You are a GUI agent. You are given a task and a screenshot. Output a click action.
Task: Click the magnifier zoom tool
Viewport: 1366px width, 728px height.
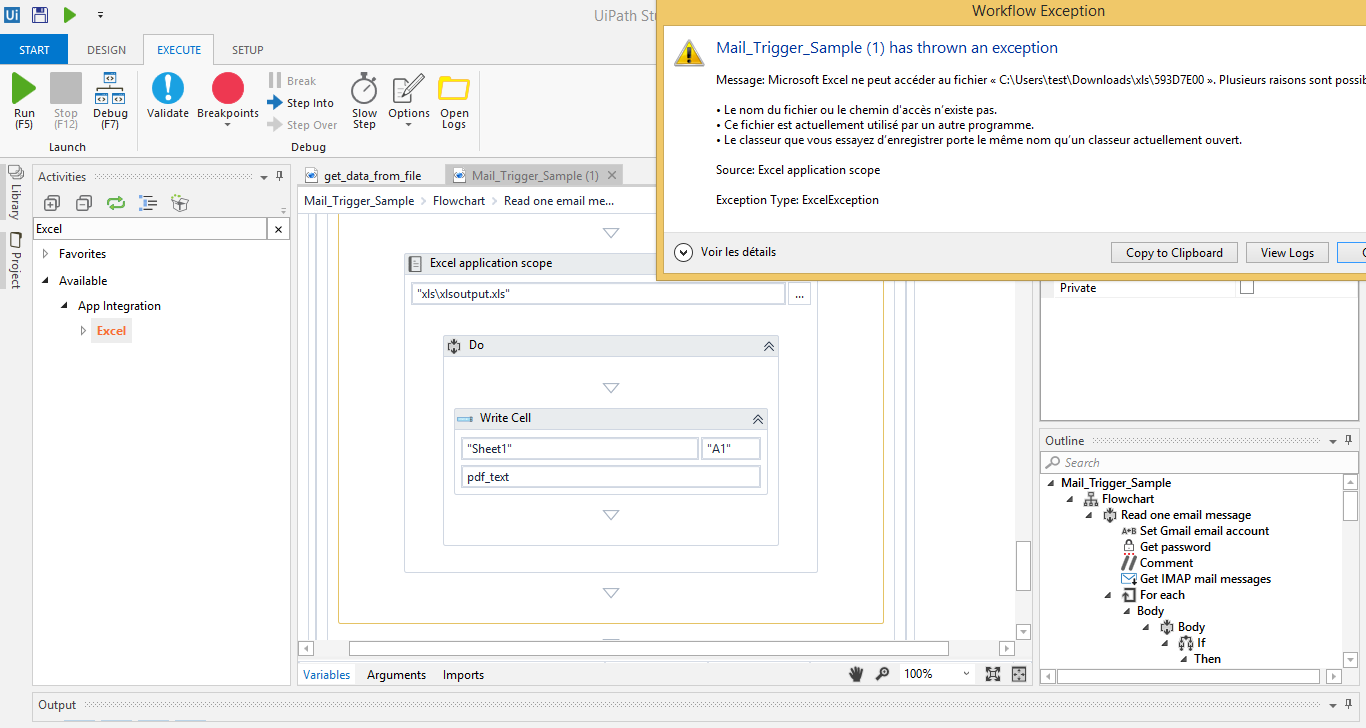[x=882, y=674]
